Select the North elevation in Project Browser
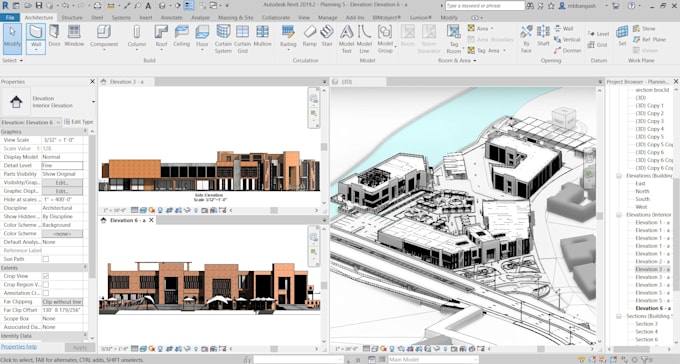Viewport: 680px width, 364px height. click(x=642, y=191)
